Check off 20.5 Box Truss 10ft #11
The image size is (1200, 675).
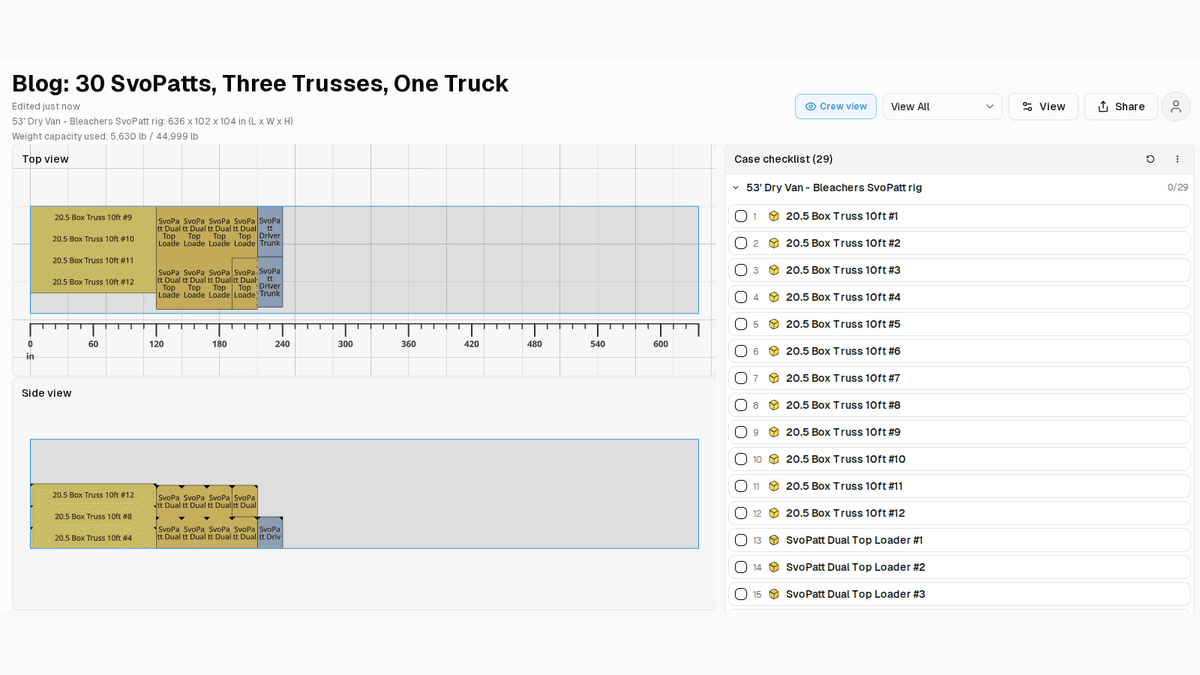point(741,486)
